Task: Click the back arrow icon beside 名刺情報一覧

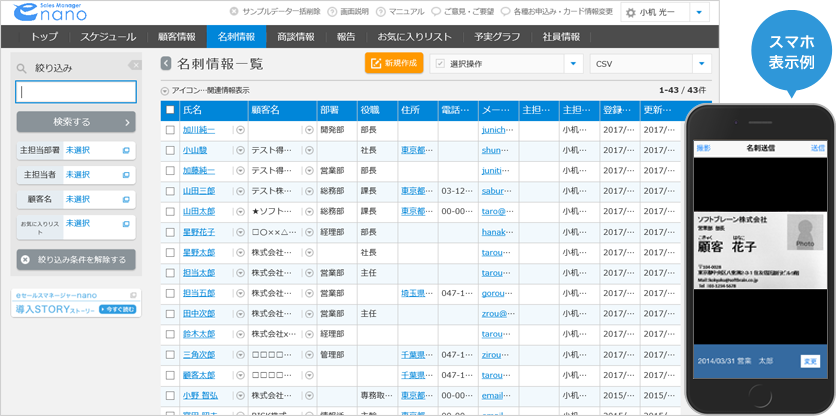Action: 166,63
